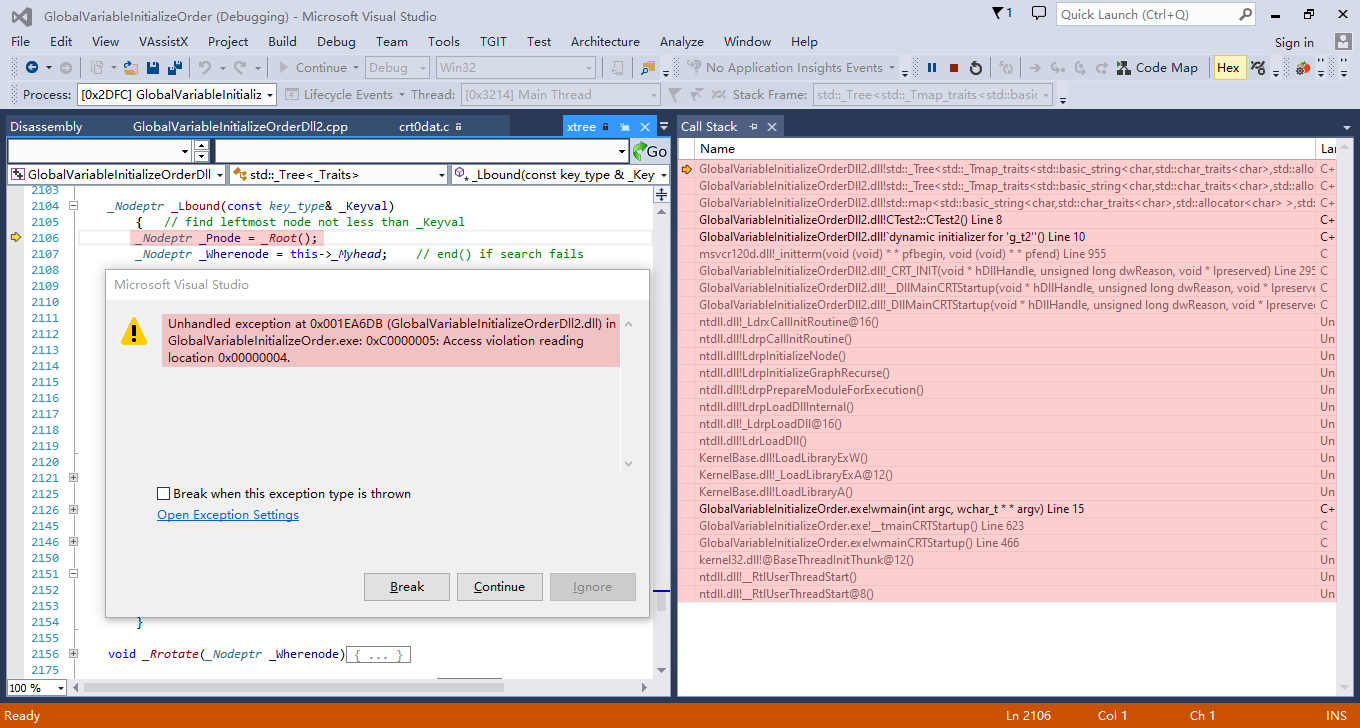
Task: Click the Quick Launch search magnifier
Action: (1245, 14)
